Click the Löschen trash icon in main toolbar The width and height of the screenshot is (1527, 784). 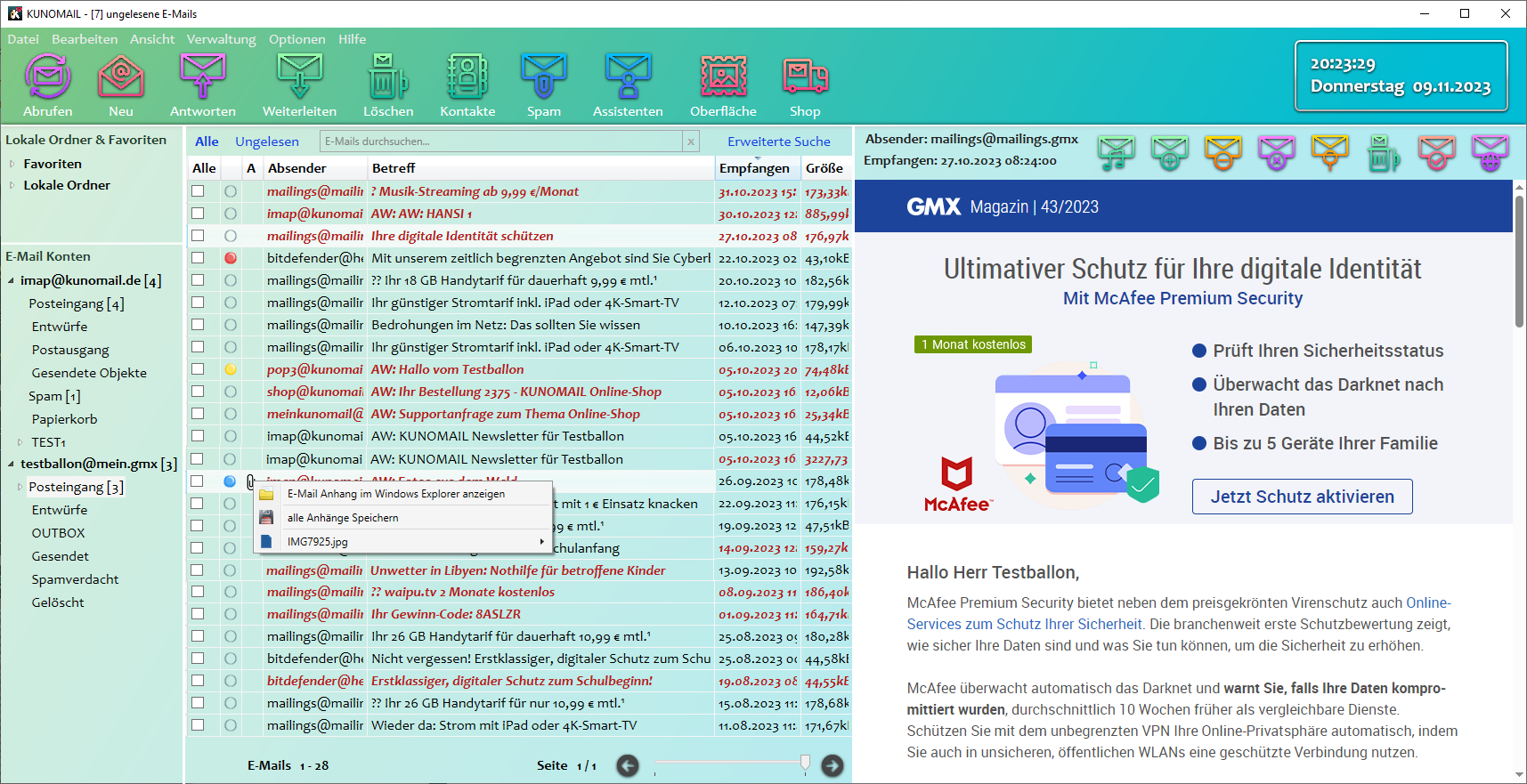(388, 77)
